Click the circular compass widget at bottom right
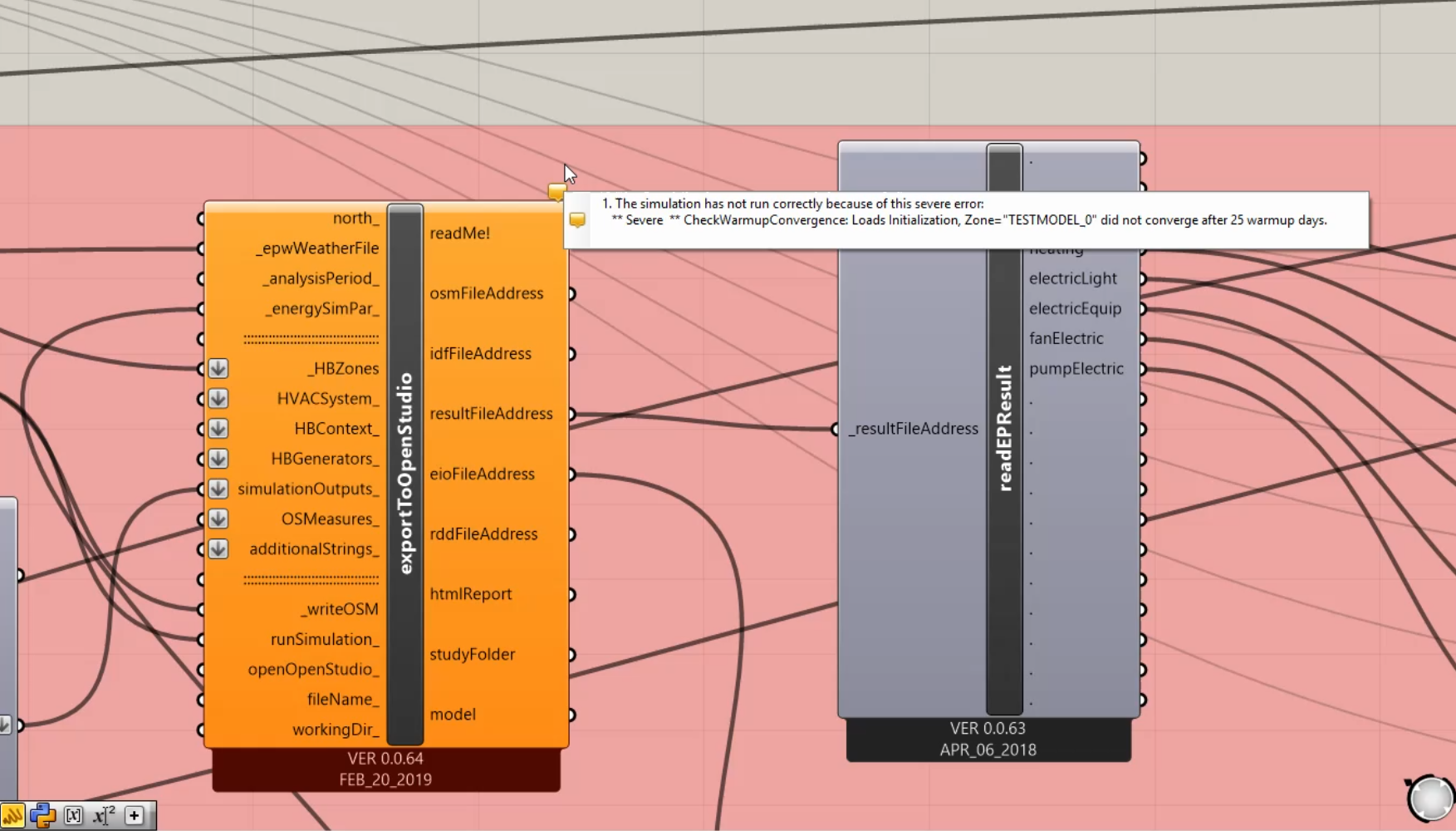 (1430, 799)
